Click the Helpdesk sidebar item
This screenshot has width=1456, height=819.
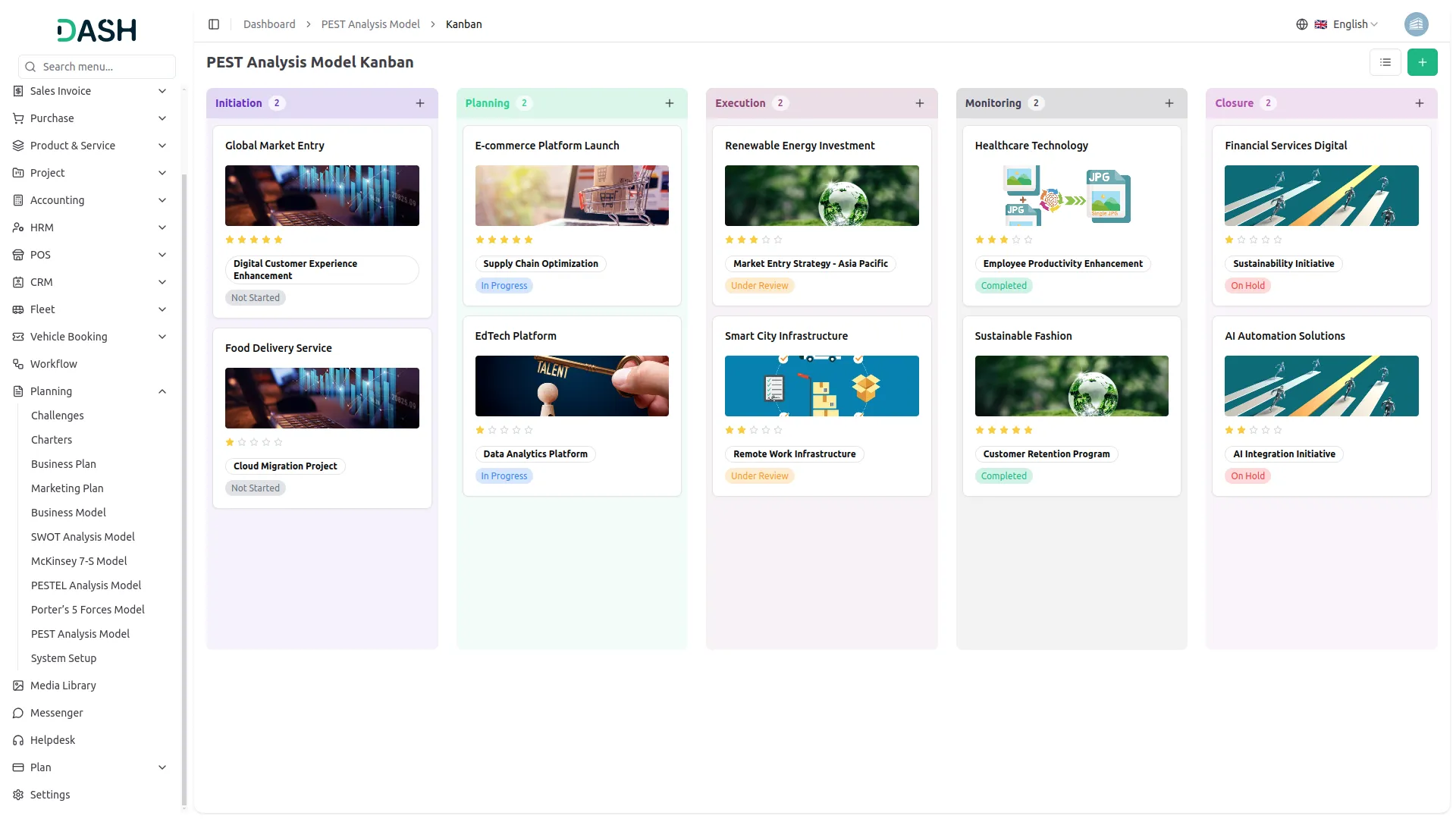52,740
